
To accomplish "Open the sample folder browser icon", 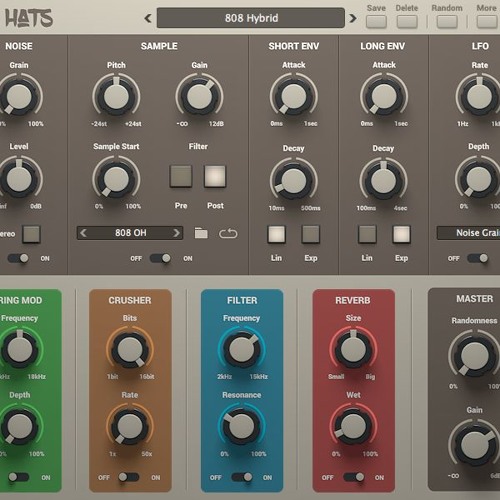I will tap(201, 233).
